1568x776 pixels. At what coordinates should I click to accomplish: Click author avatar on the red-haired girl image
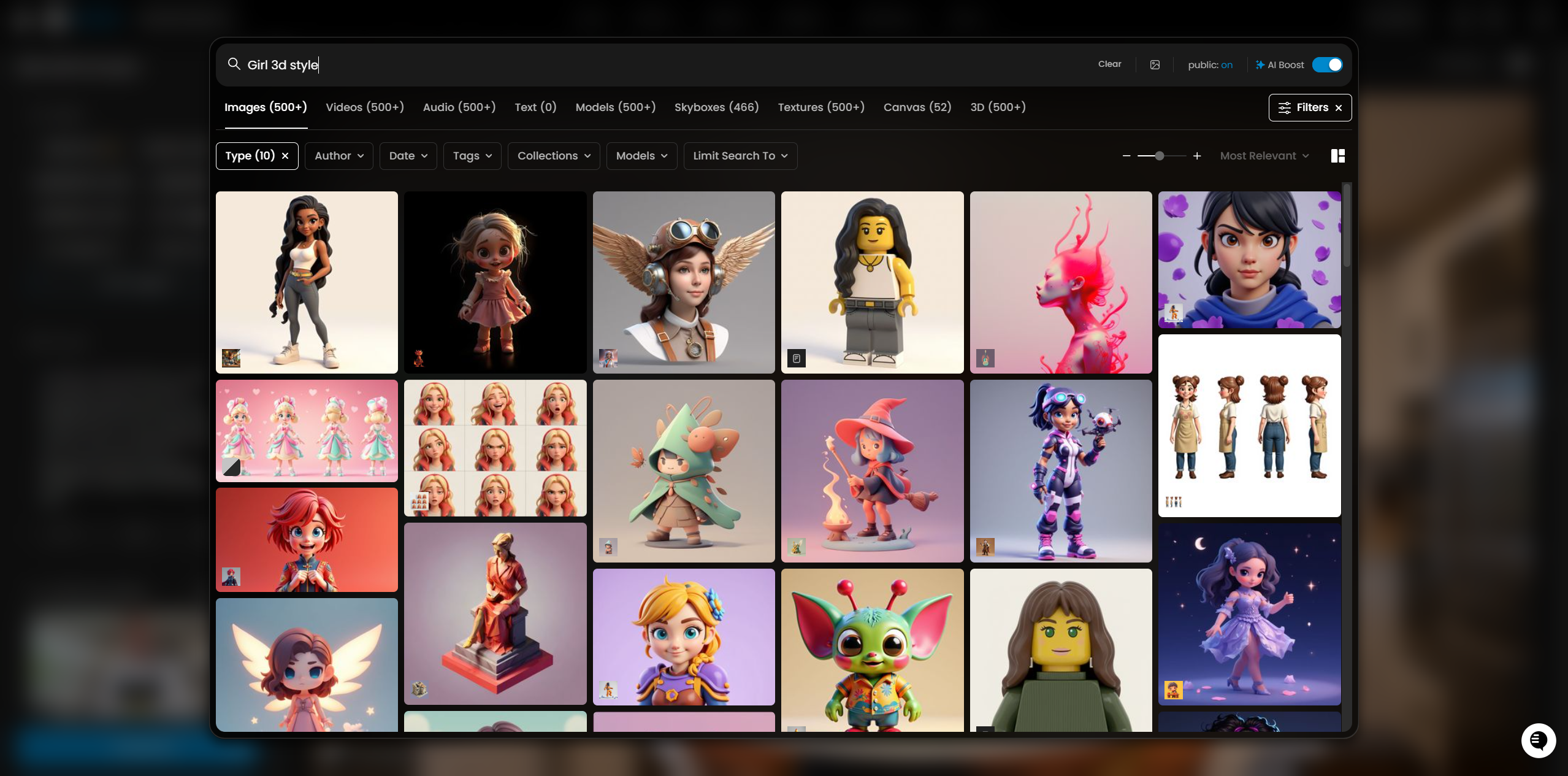click(x=231, y=577)
